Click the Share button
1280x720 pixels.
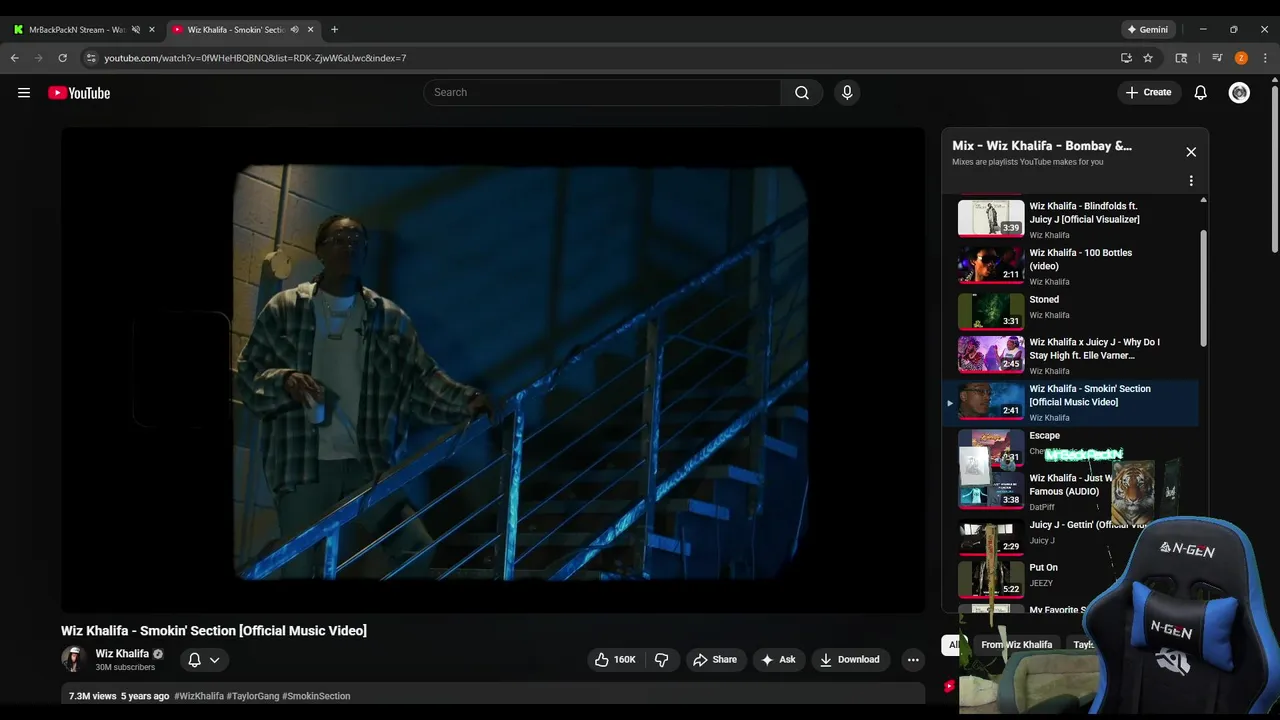click(x=714, y=660)
